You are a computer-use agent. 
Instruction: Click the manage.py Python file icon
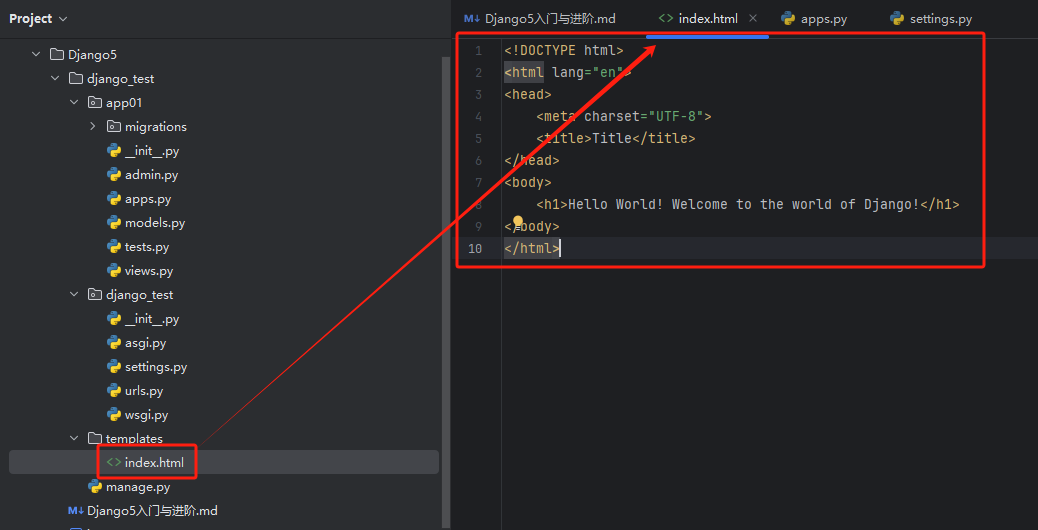point(95,487)
